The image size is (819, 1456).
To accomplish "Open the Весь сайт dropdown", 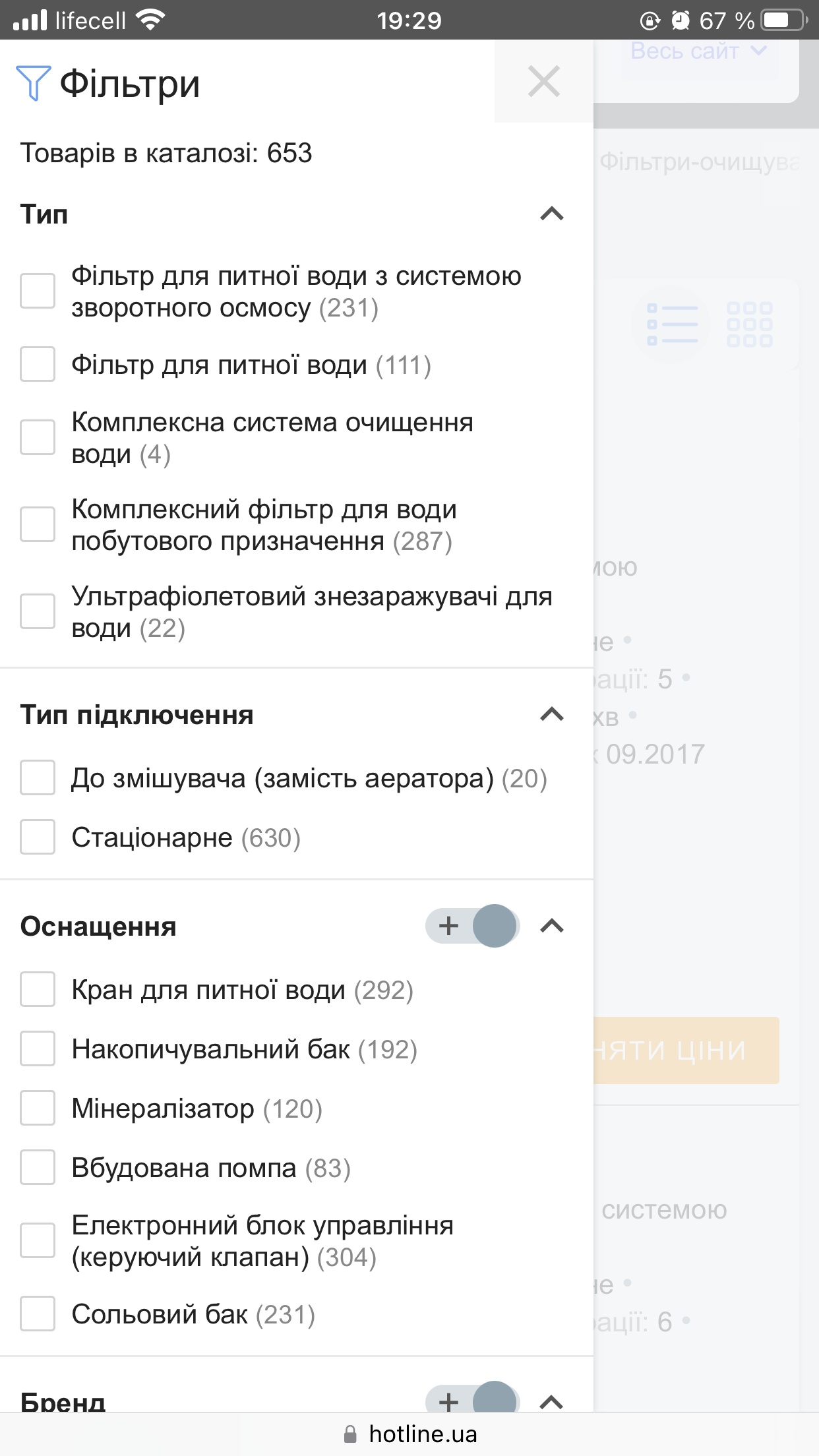I will 699,51.
